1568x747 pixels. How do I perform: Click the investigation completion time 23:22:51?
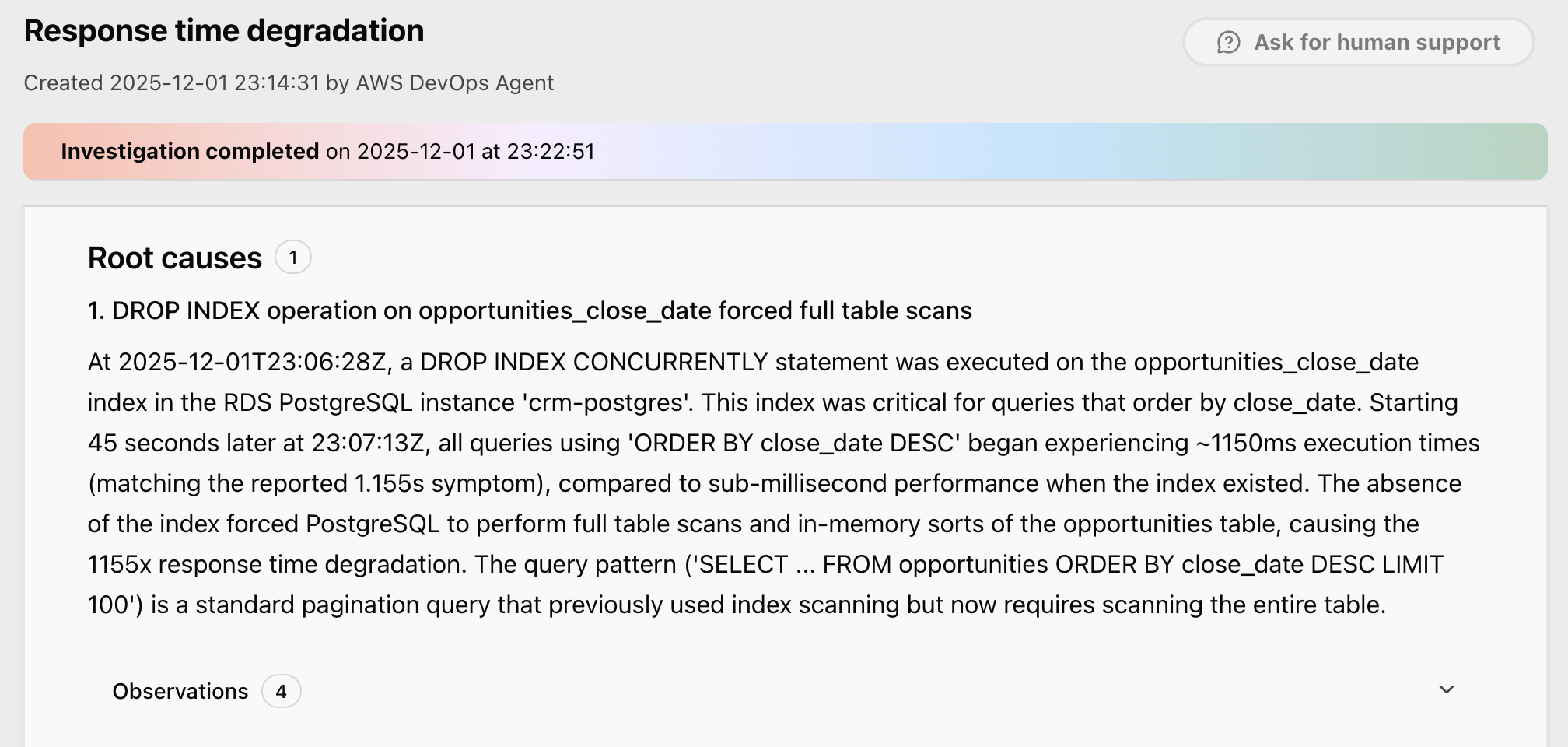click(x=551, y=151)
